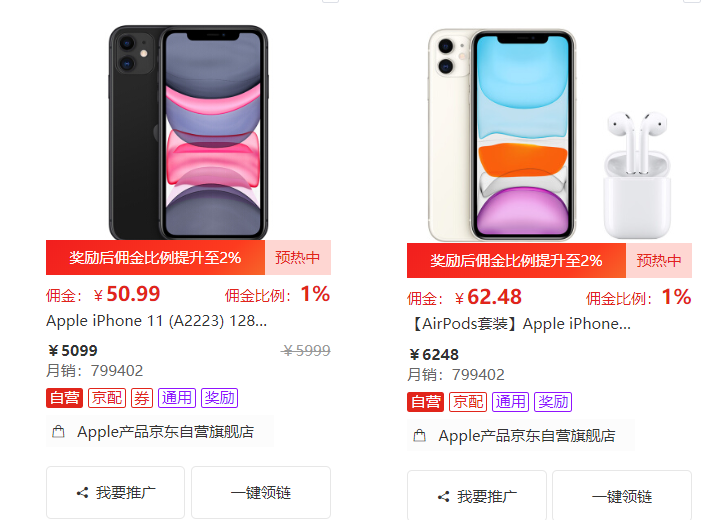
Task: Click 京配 tag on the second product
Action: tap(468, 402)
